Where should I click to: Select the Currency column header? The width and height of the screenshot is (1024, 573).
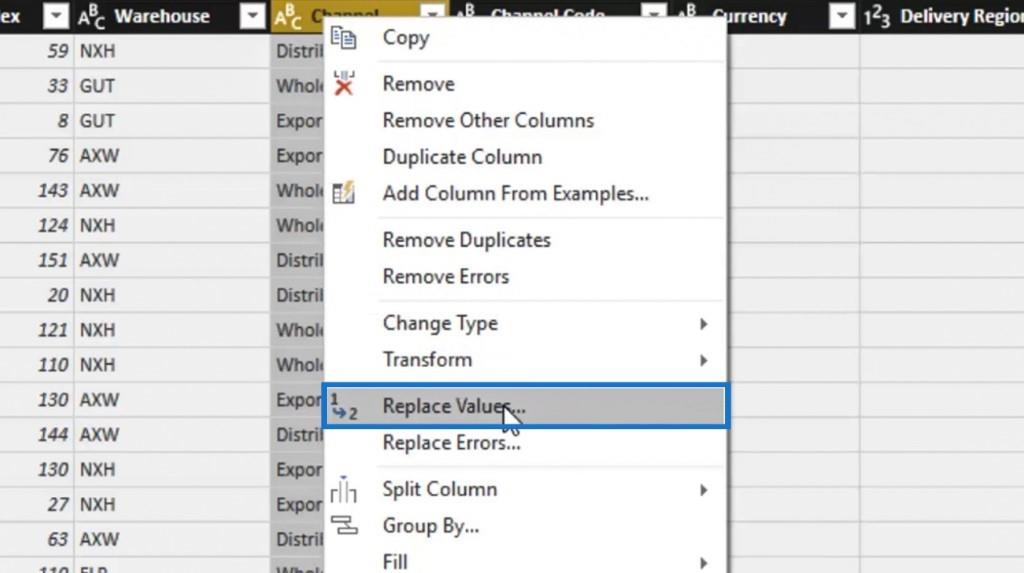[x=793, y=16]
